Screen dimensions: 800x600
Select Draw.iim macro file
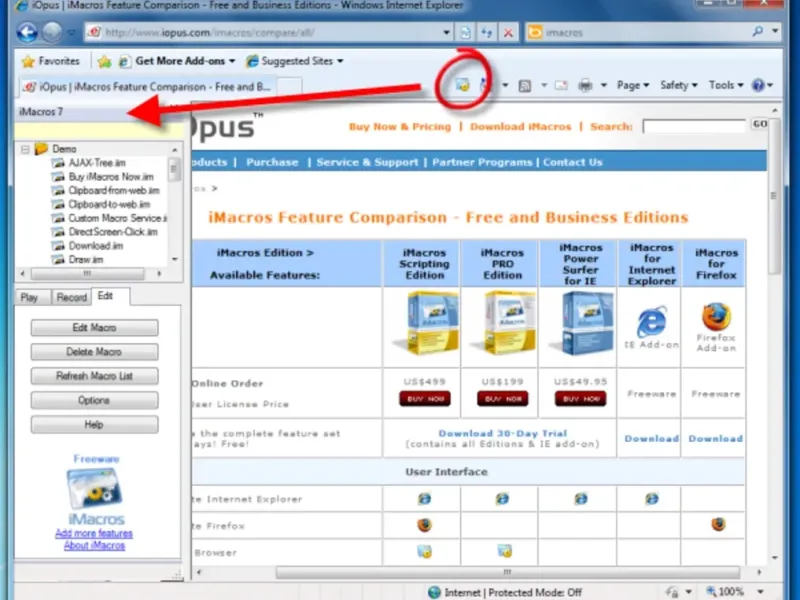point(86,259)
